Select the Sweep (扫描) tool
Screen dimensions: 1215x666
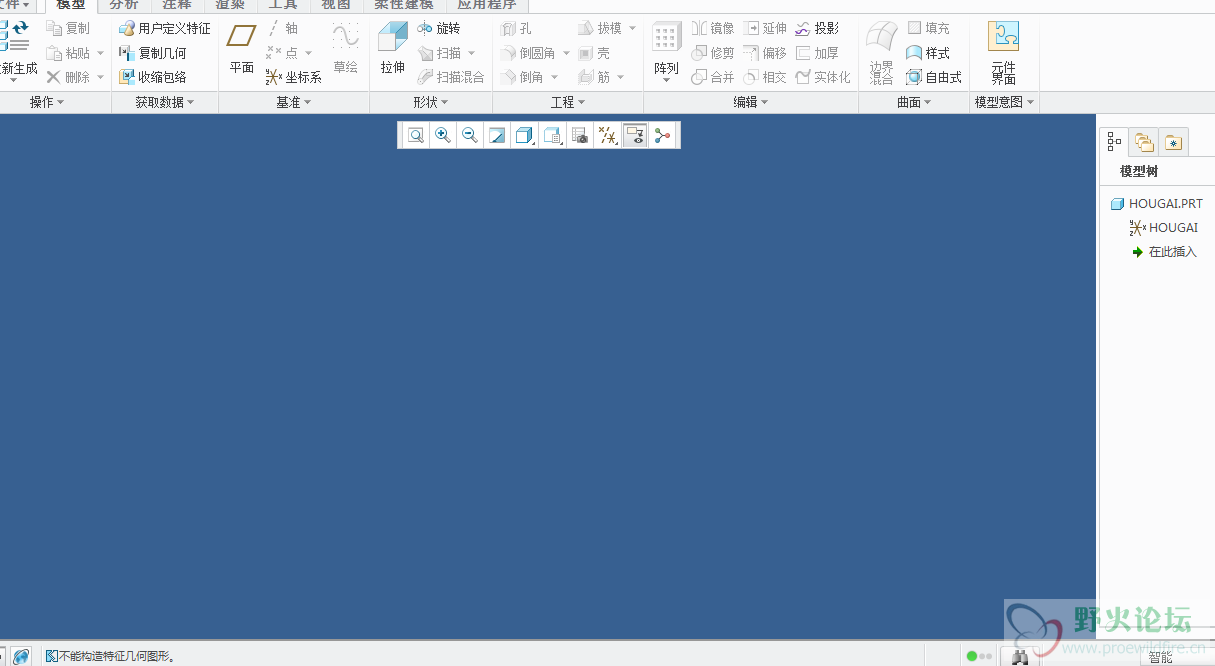coord(440,53)
